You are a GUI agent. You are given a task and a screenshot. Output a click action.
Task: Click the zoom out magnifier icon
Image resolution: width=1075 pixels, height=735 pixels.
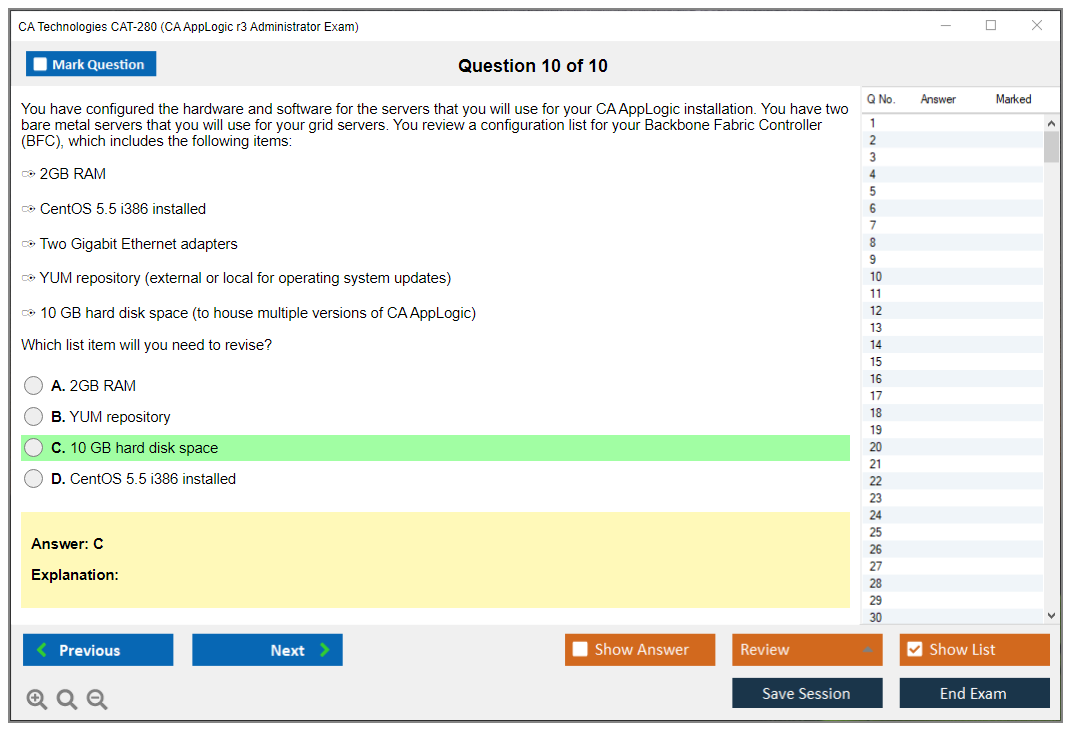coord(97,699)
